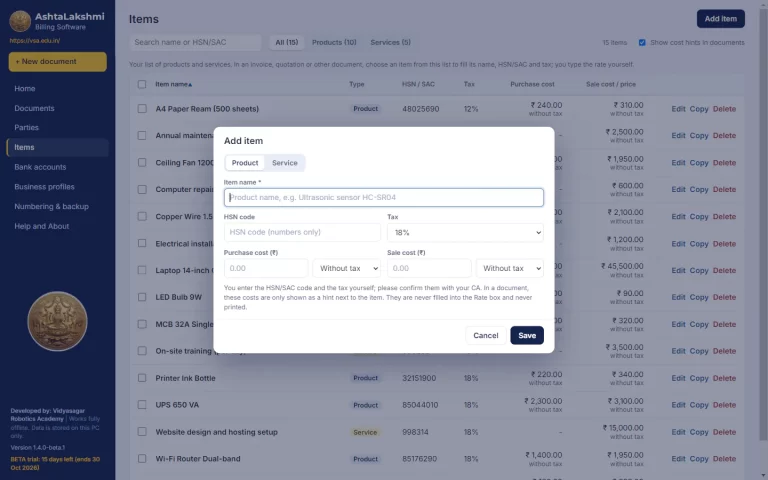This screenshot has height=480, width=768.
Task: Click the Product badge on UPS 650 VA row
Action: (365, 405)
